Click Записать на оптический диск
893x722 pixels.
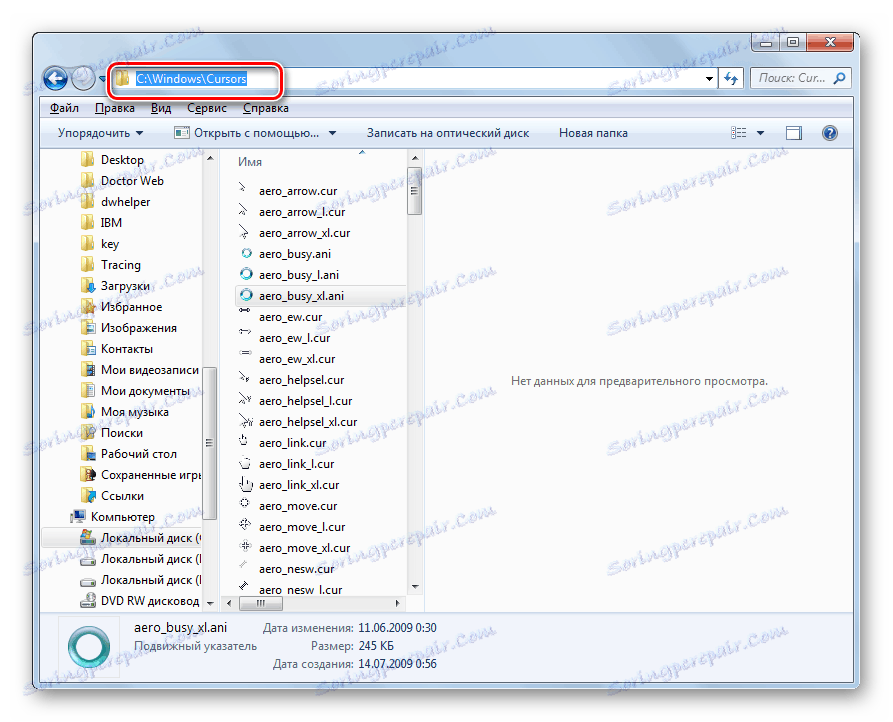tap(448, 133)
